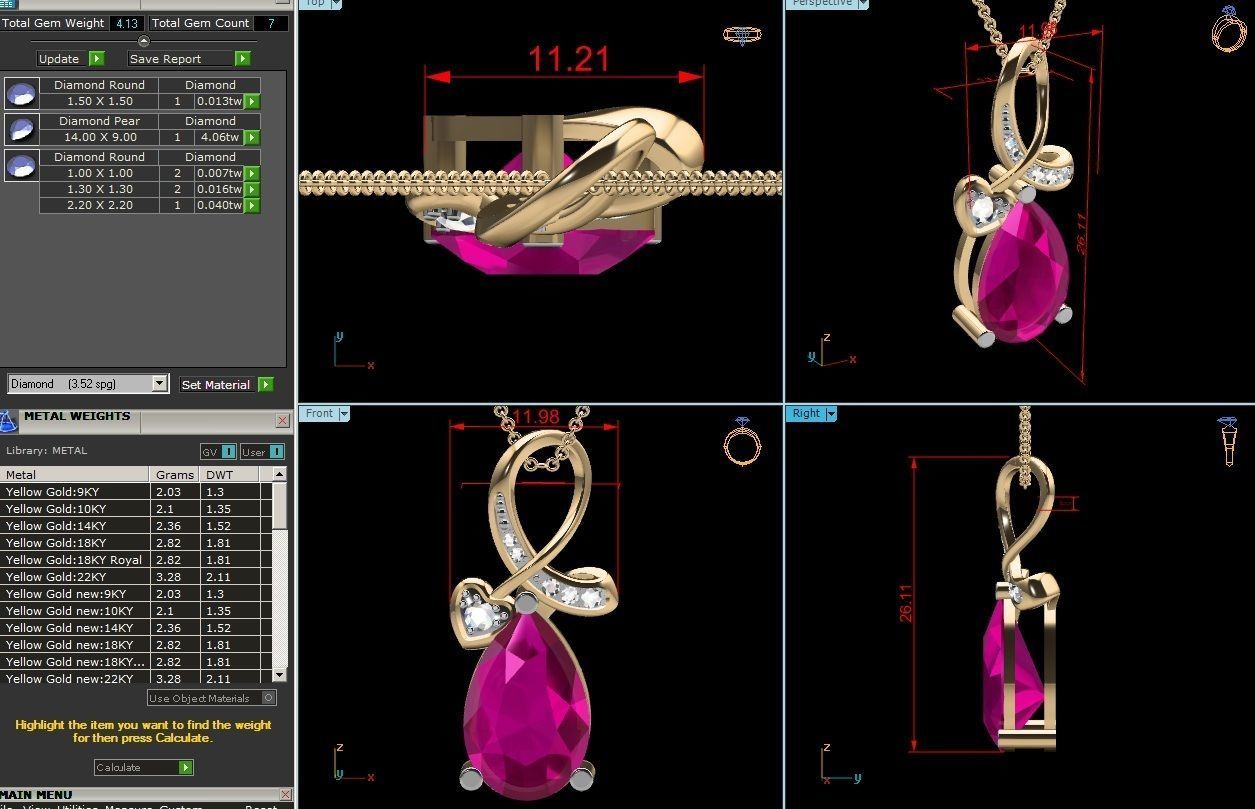Click the 26.11 dimension in the Right viewport
1255x809 pixels.
(906, 604)
